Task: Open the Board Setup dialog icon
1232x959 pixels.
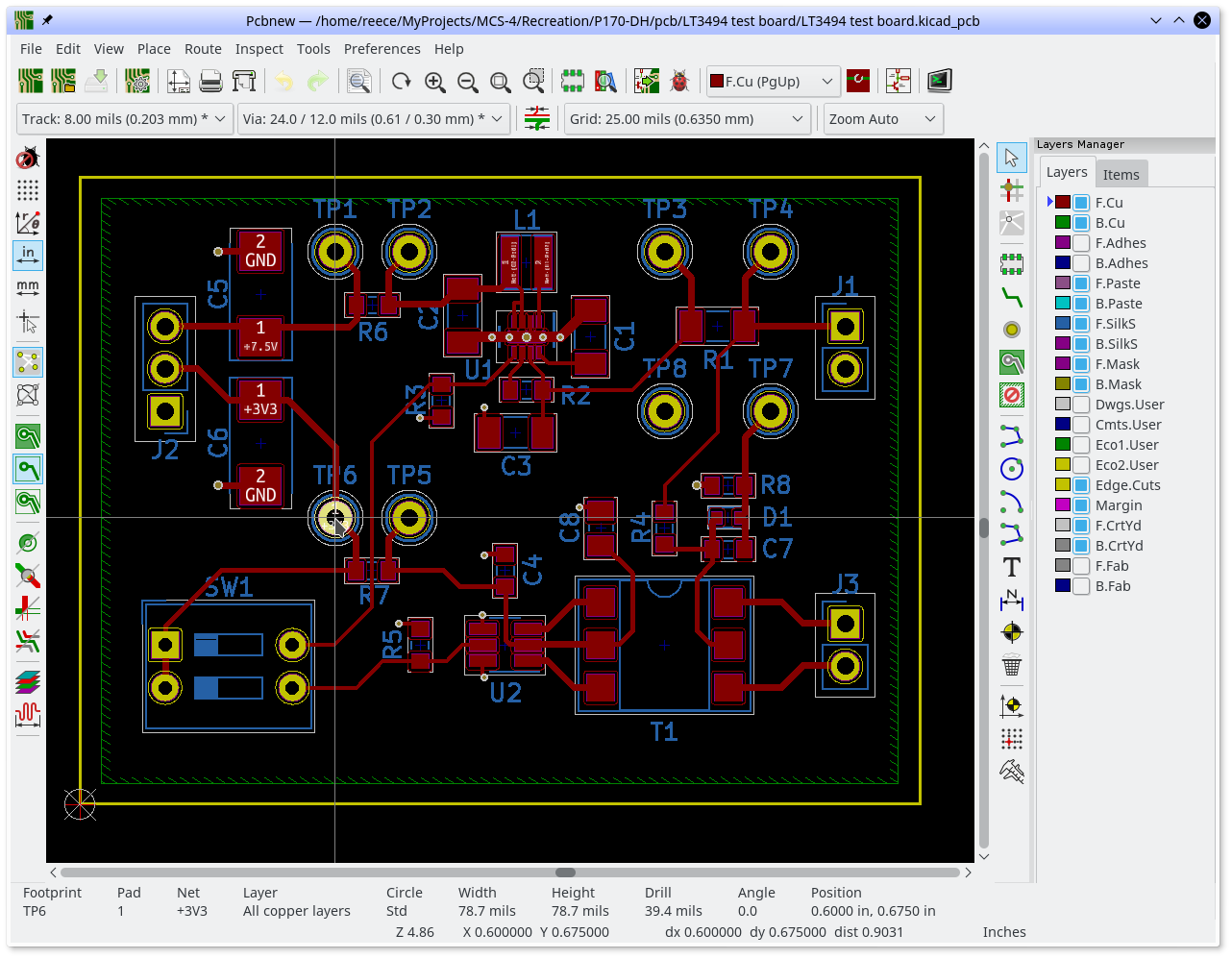Action: pyautogui.click(x=137, y=82)
